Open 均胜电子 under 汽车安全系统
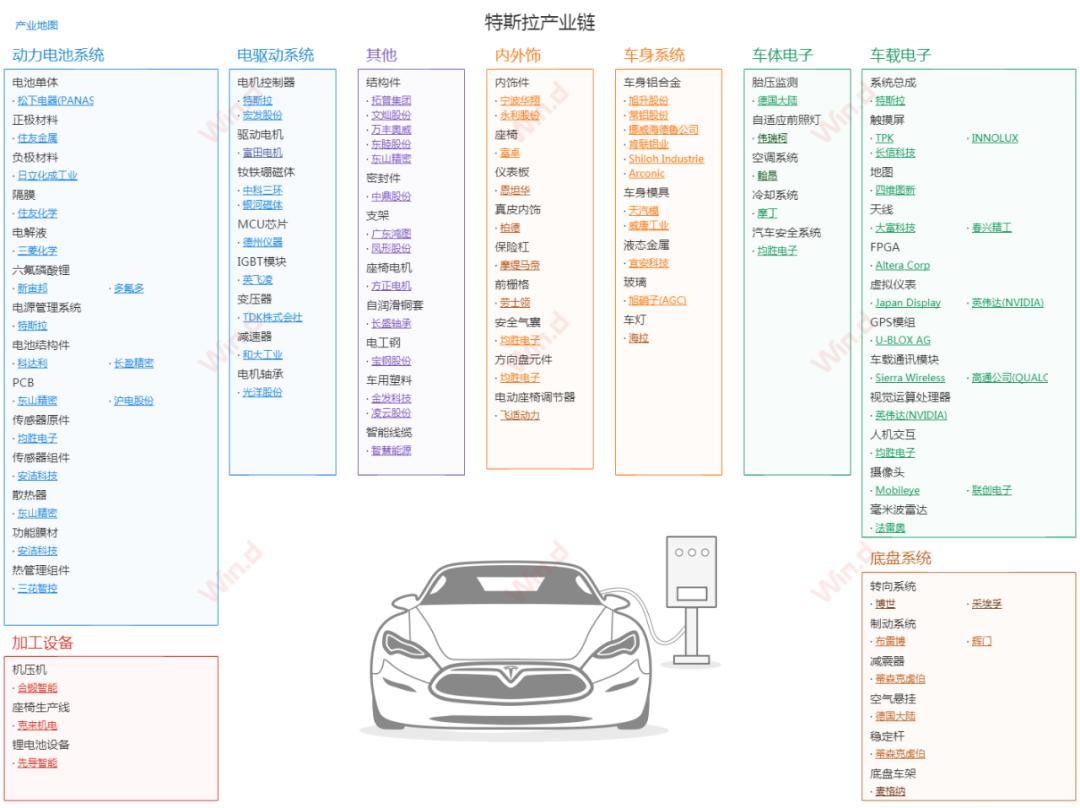Screen dimensions: 1080x808 tap(778, 251)
